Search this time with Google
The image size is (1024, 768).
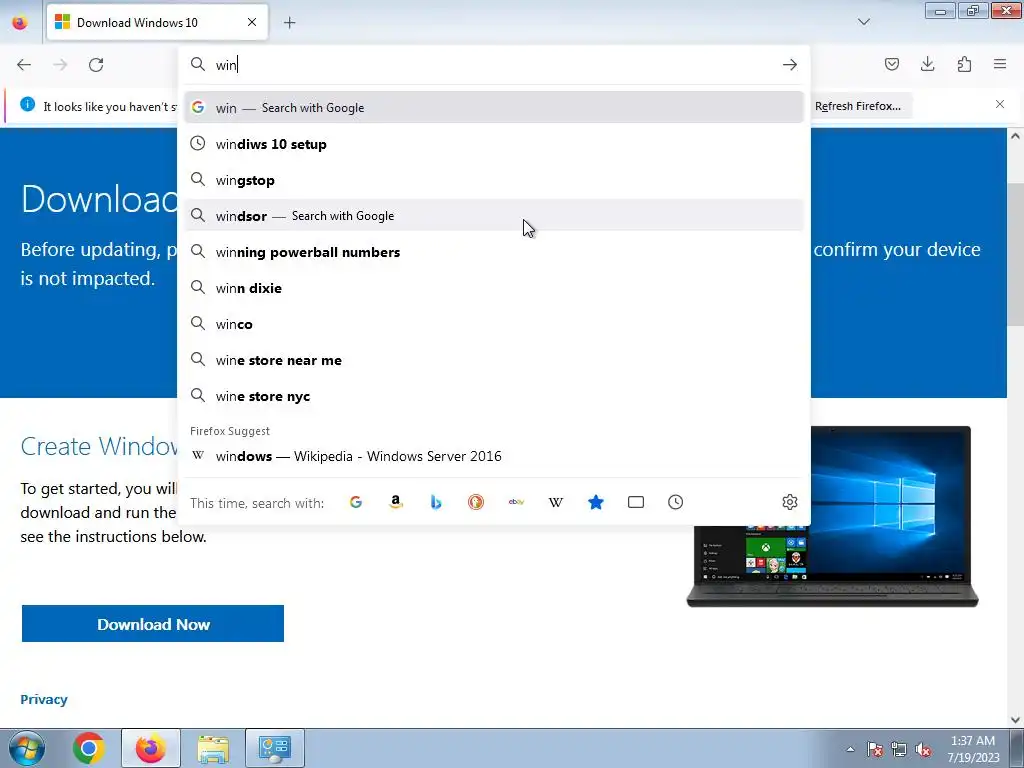[356, 502]
